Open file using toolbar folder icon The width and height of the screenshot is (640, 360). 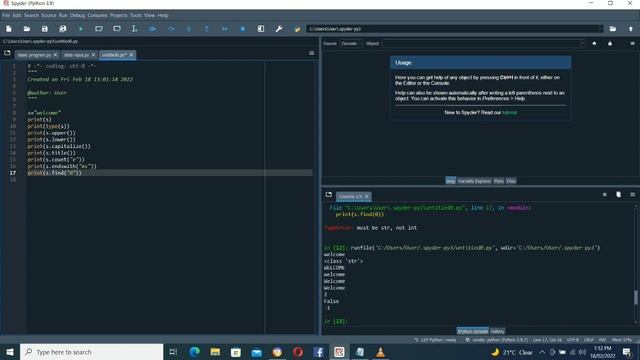coord(27,29)
